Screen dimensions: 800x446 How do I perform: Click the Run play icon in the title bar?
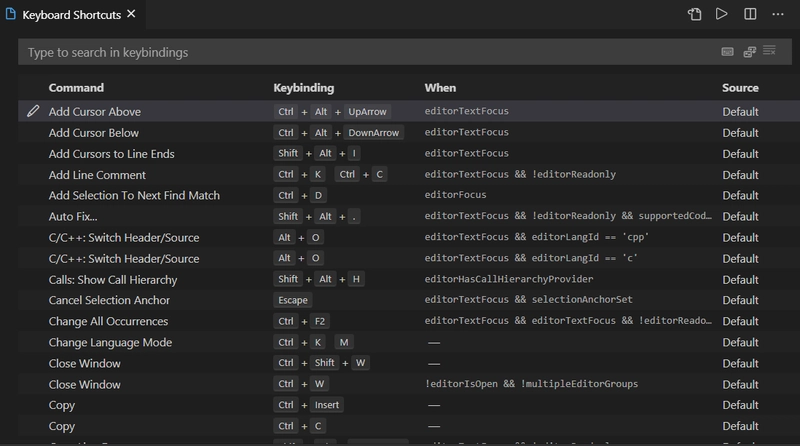[x=722, y=14]
